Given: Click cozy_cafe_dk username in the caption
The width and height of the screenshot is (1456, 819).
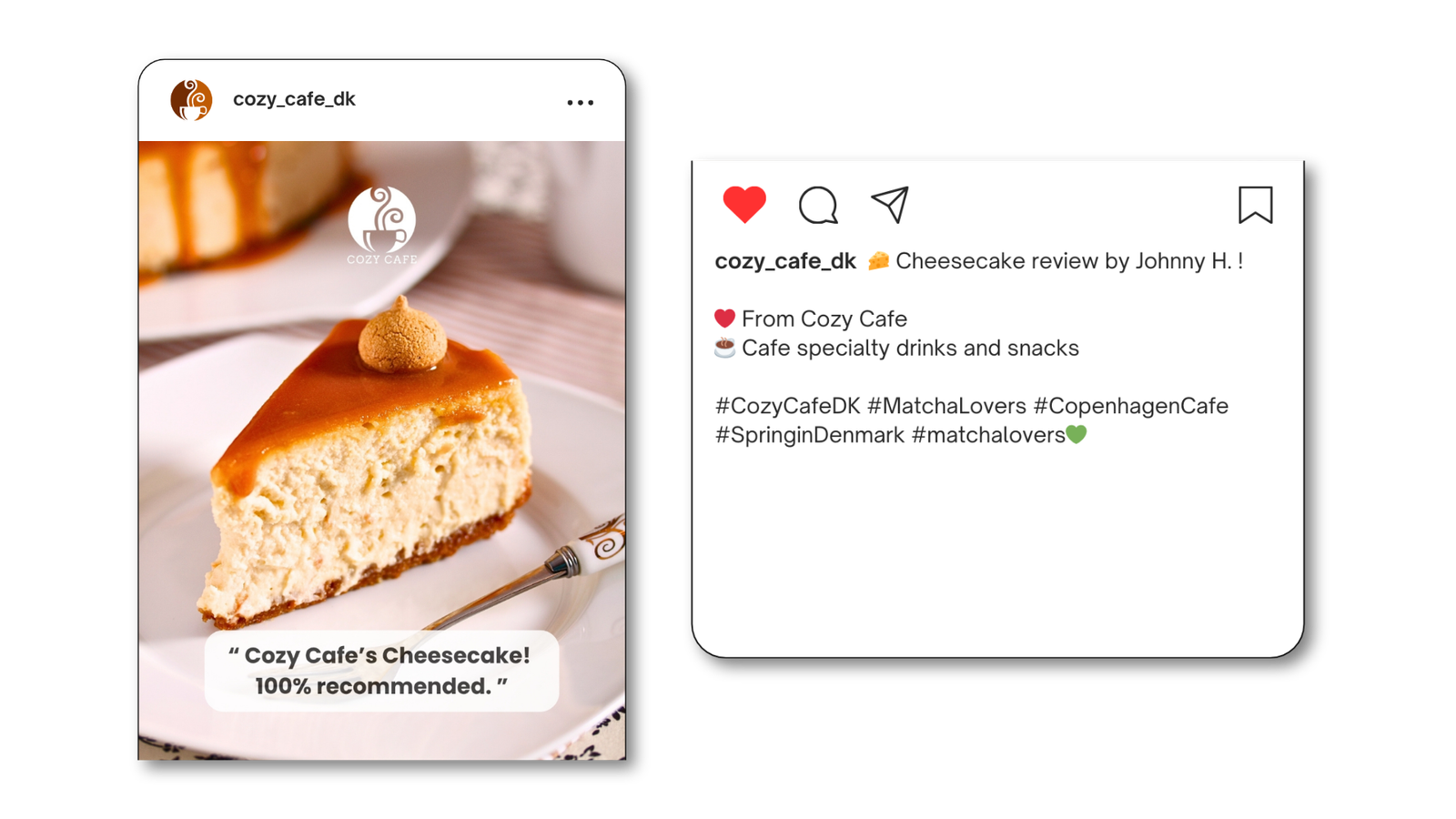Looking at the screenshot, I should click(x=785, y=261).
